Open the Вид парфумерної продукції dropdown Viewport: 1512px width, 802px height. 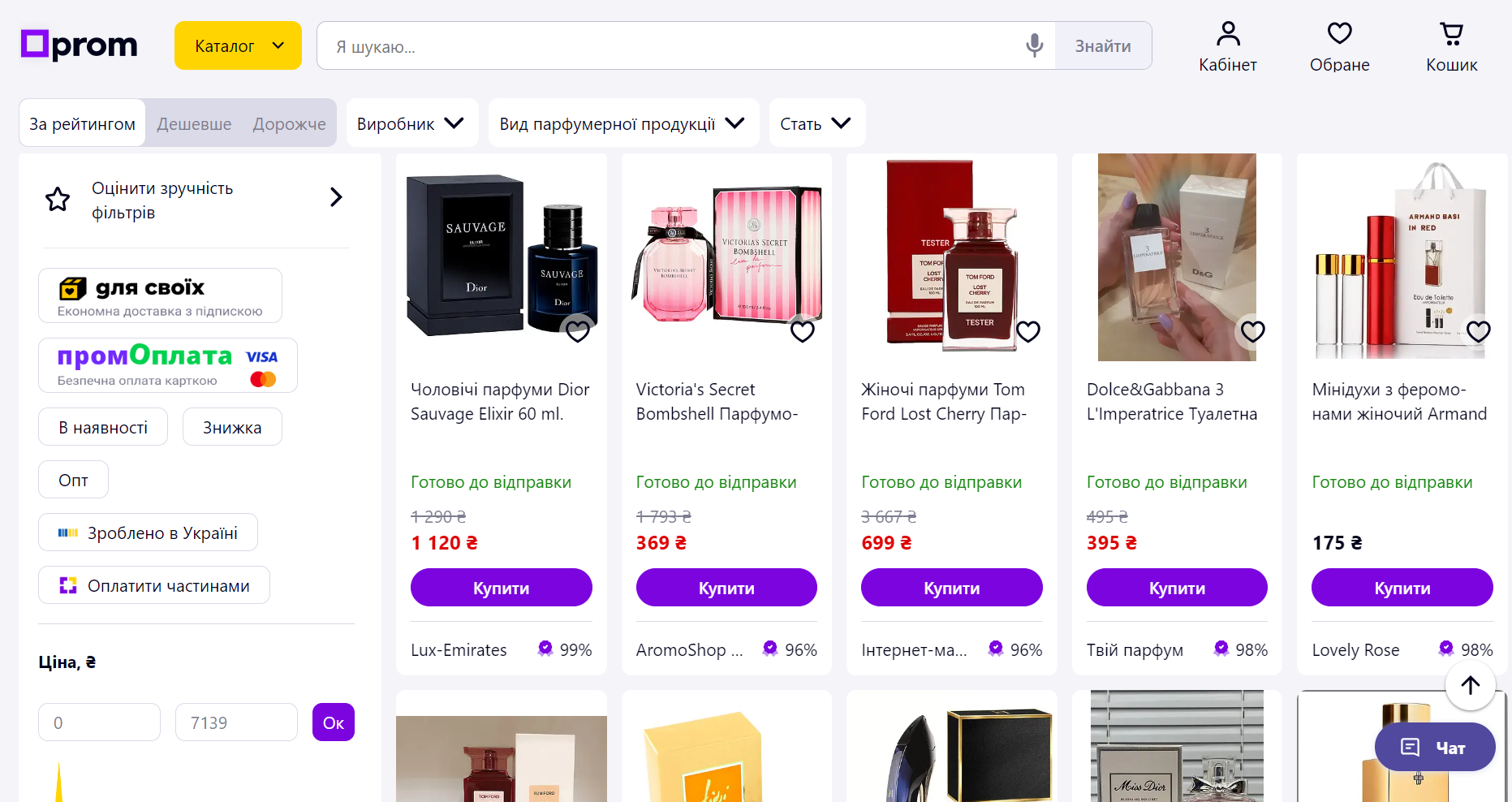click(623, 123)
